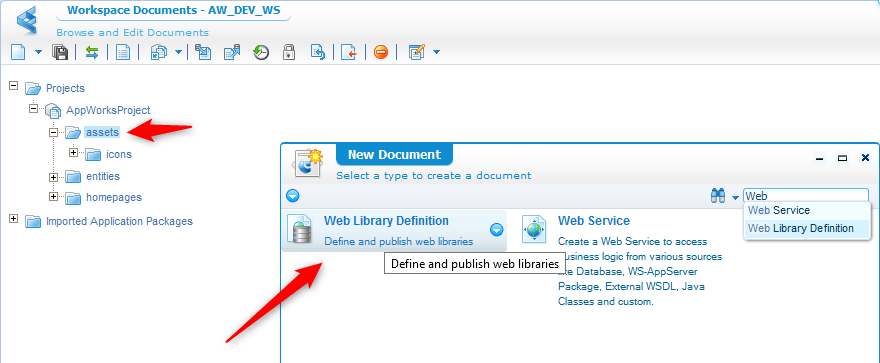880x363 pixels.
Task: Close the New Document dialog
Action: point(865,158)
